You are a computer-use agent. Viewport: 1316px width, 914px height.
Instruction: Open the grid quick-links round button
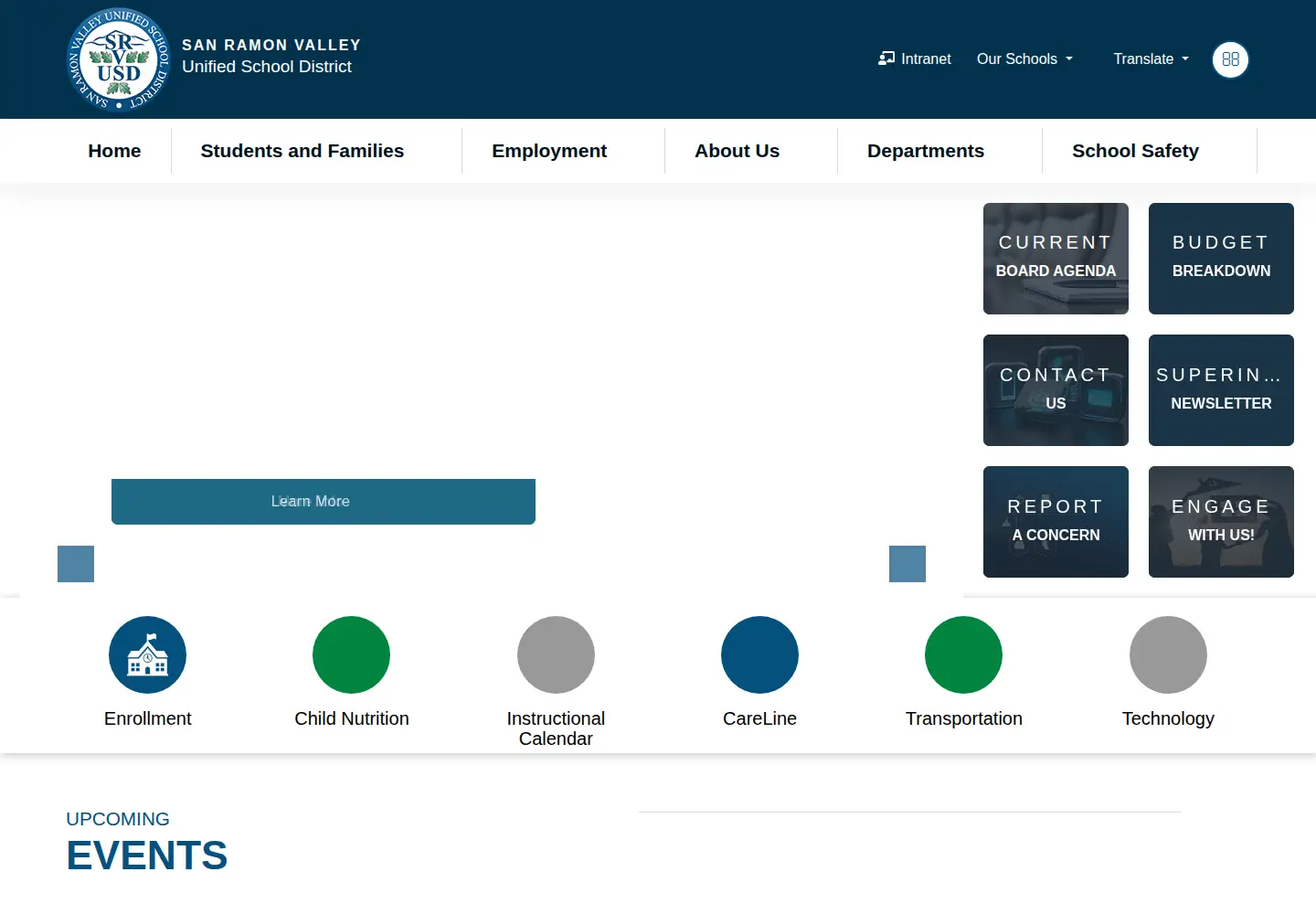coord(1230,59)
